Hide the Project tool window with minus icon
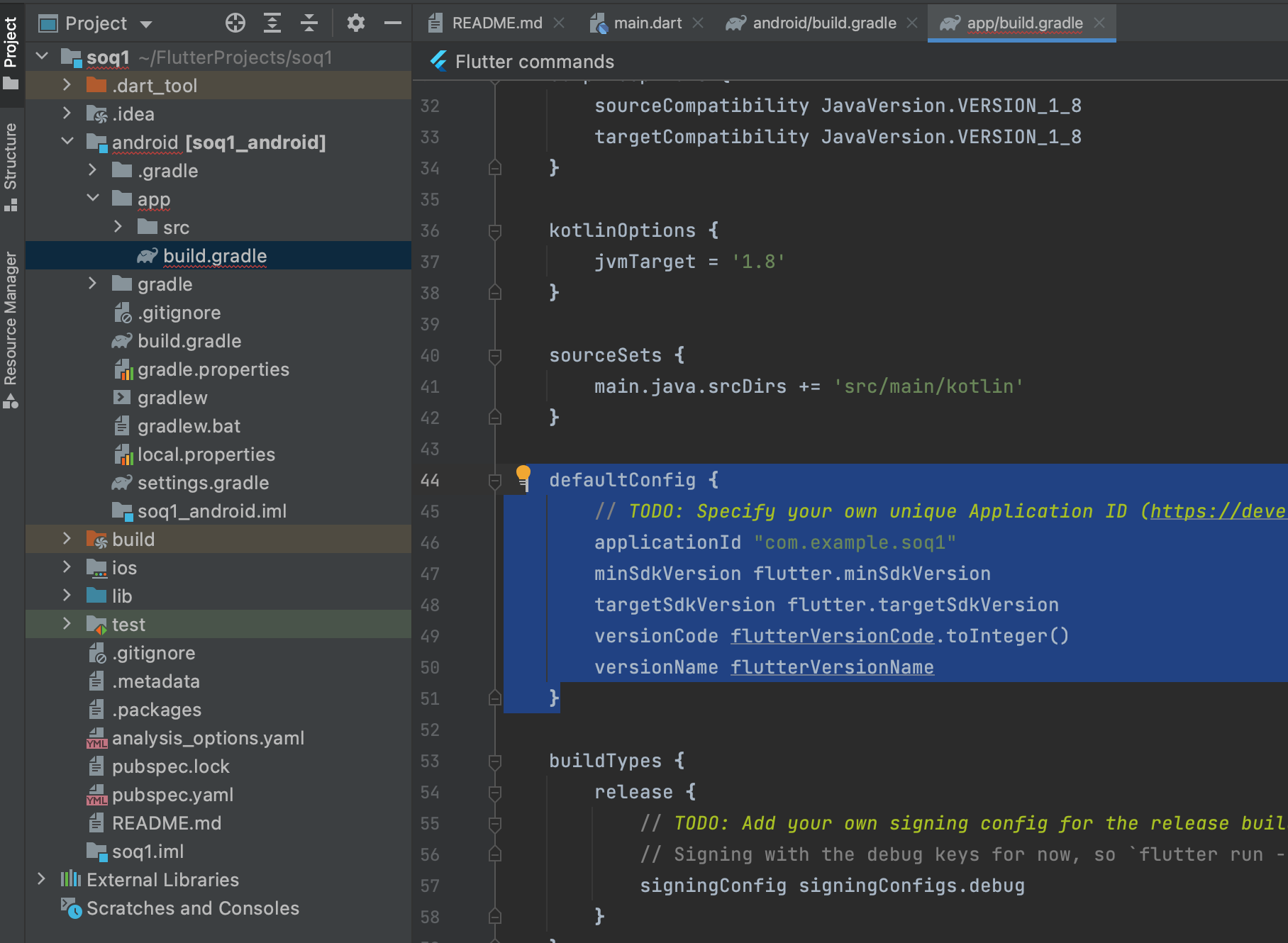Screen dimensions: 1288x943 [x=393, y=23]
